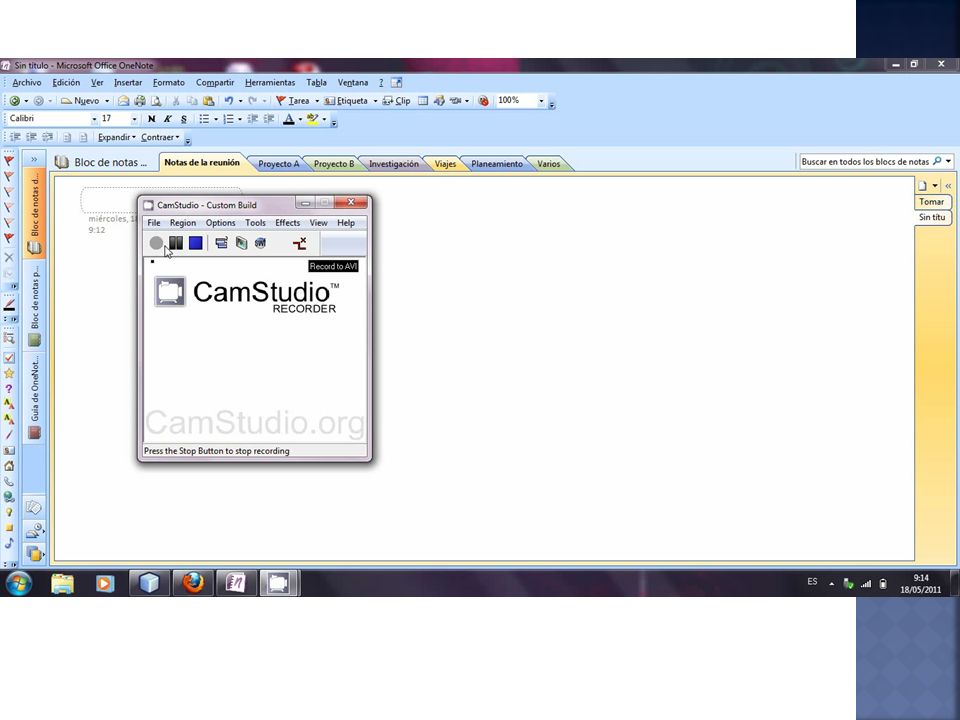960x720 pixels.
Task: Click the question mark tag in left toolbar
Action: coord(9,388)
